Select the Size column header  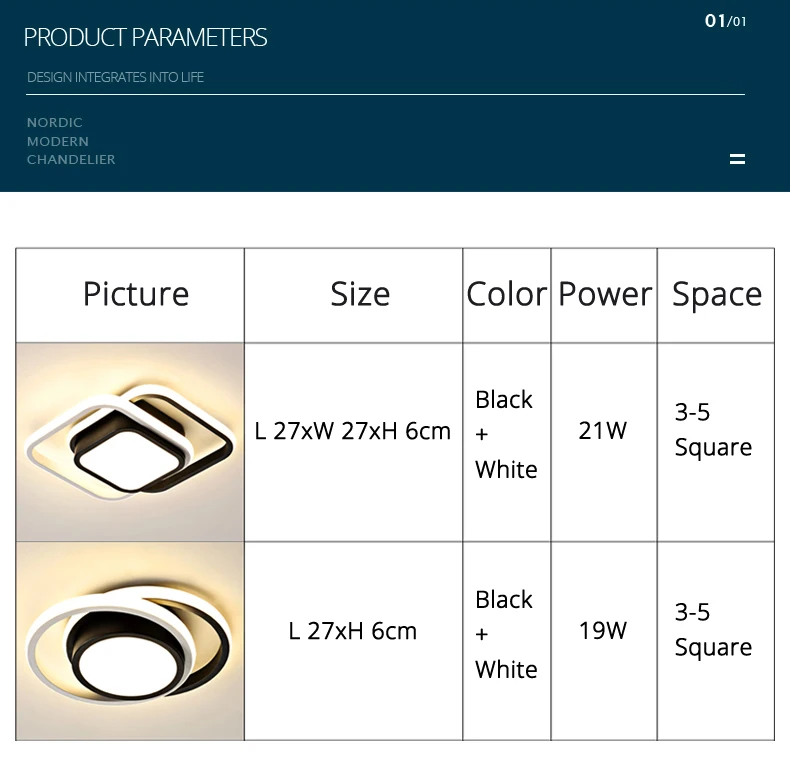point(360,294)
